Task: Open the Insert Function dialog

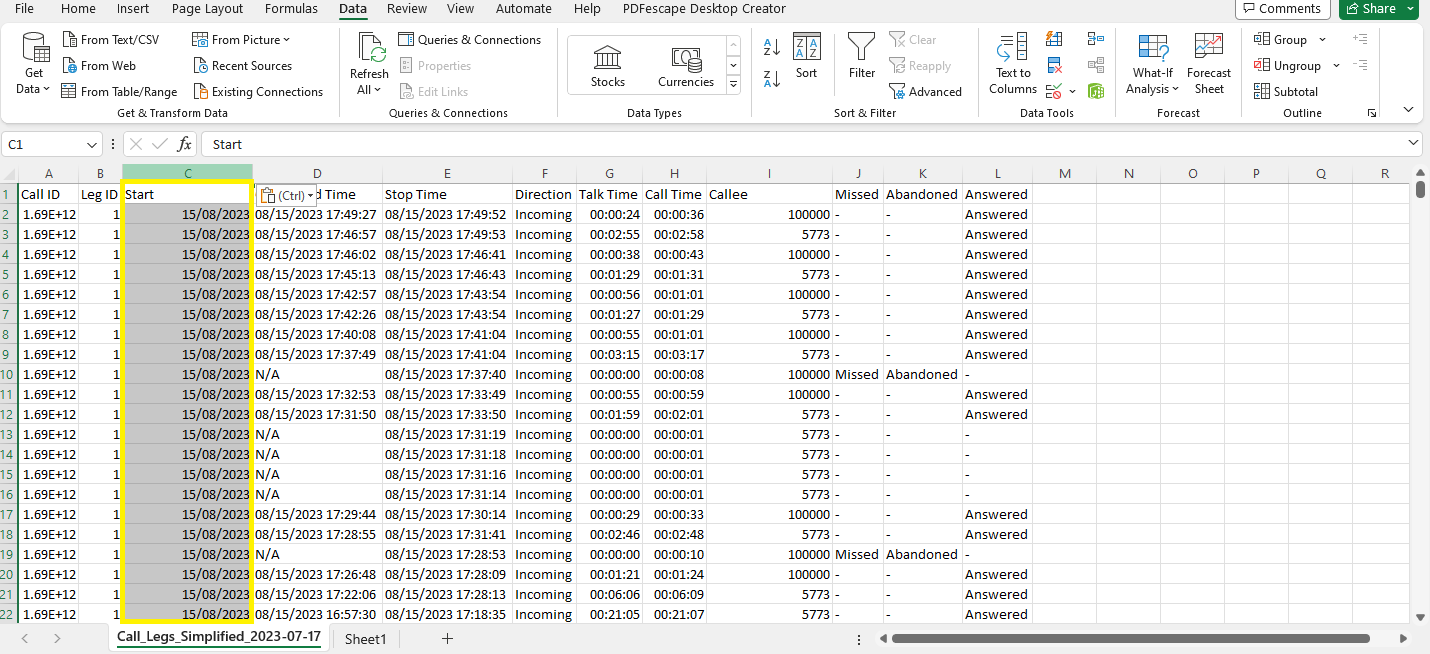Action: [x=185, y=145]
